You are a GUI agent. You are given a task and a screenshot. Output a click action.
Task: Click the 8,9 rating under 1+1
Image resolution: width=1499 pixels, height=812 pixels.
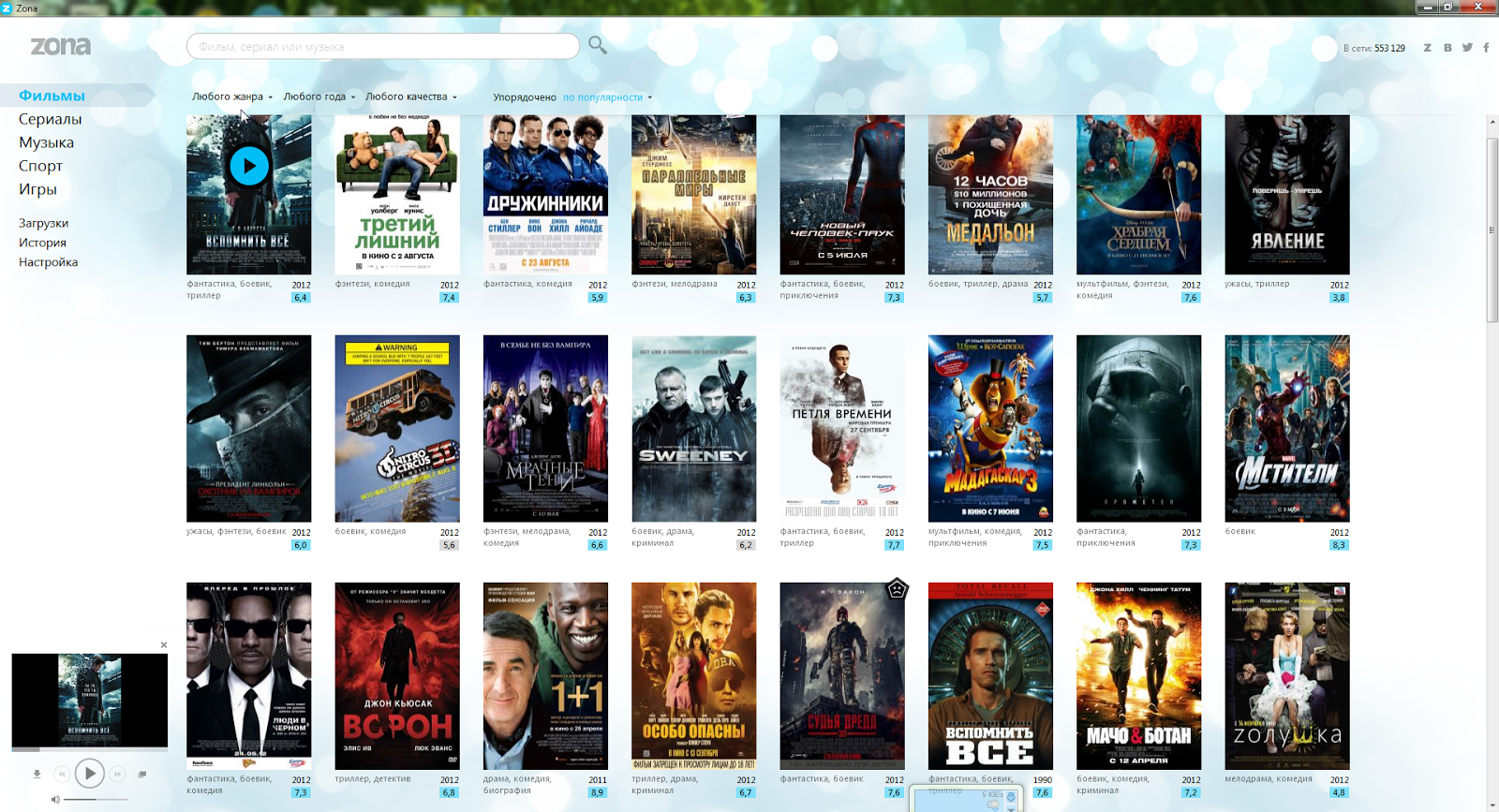(x=597, y=792)
